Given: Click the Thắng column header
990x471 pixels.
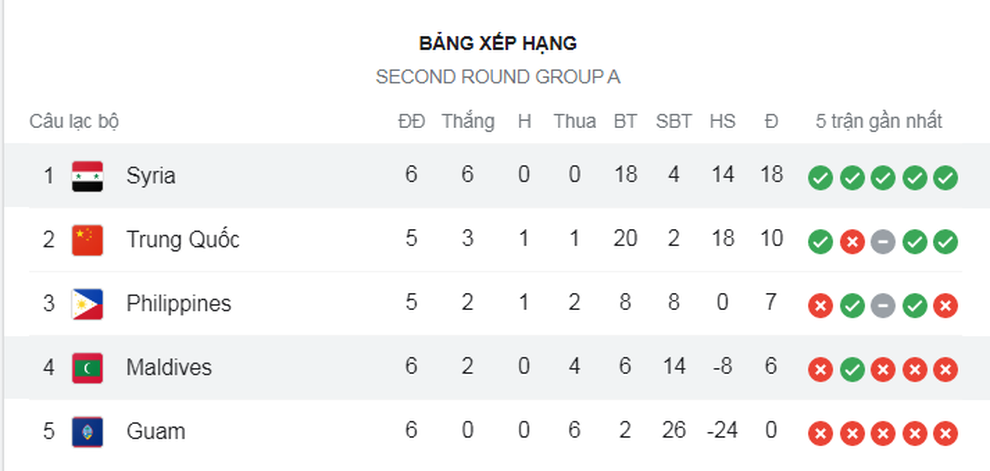Looking at the screenshot, I should [468, 121].
